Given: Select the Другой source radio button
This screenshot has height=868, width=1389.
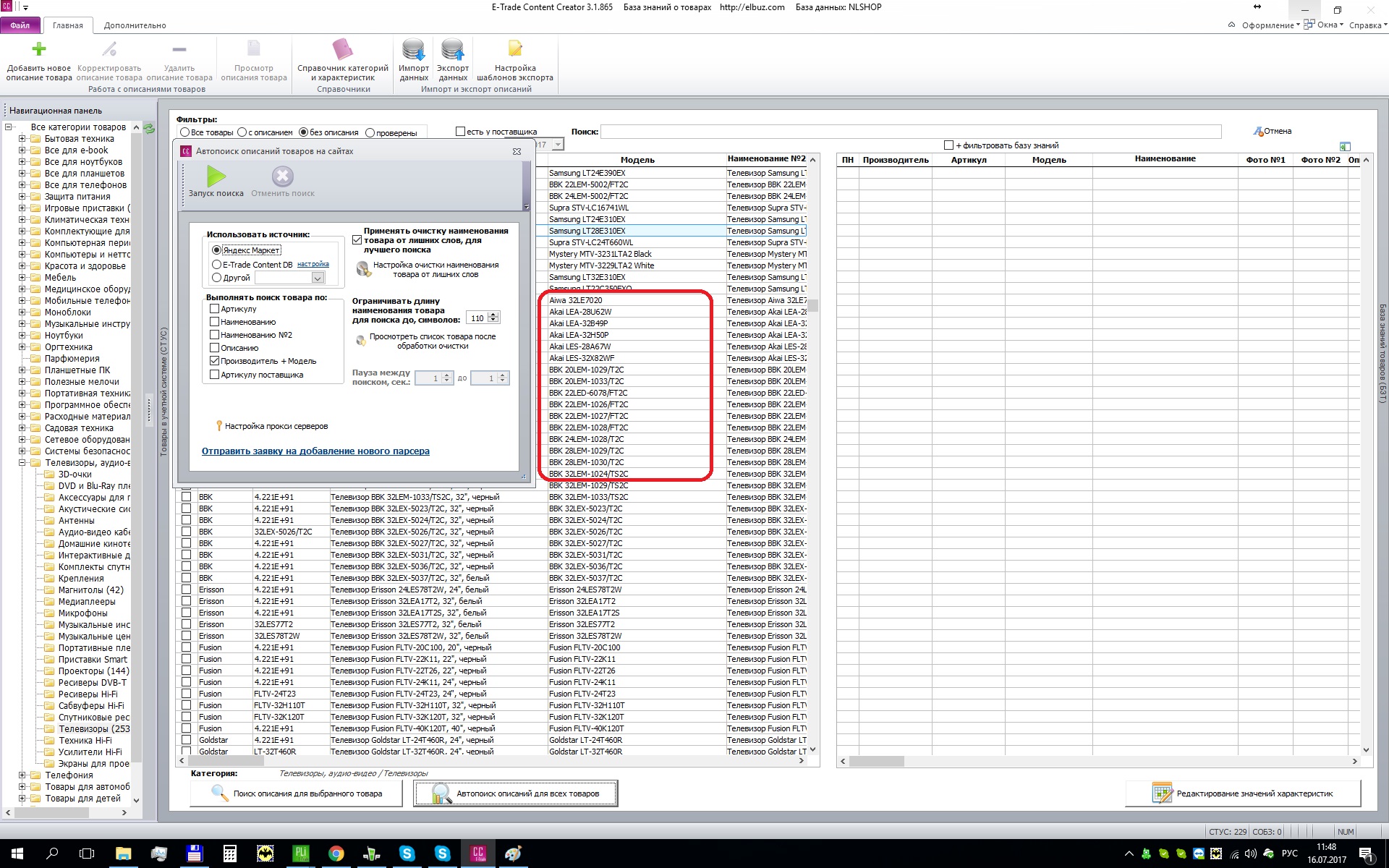Looking at the screenshot, I should pos(216,278).
